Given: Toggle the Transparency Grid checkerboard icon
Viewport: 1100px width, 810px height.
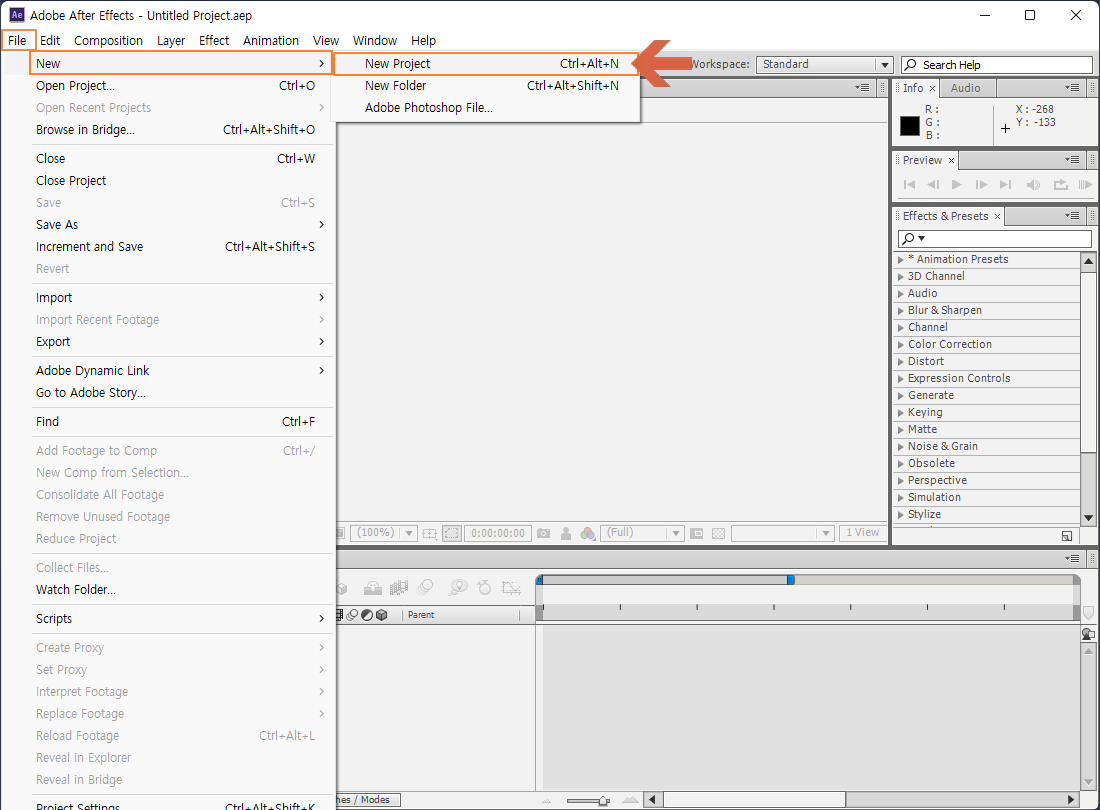Looking at the screenshot, I should pyautogui.click(x=718, y=533).
